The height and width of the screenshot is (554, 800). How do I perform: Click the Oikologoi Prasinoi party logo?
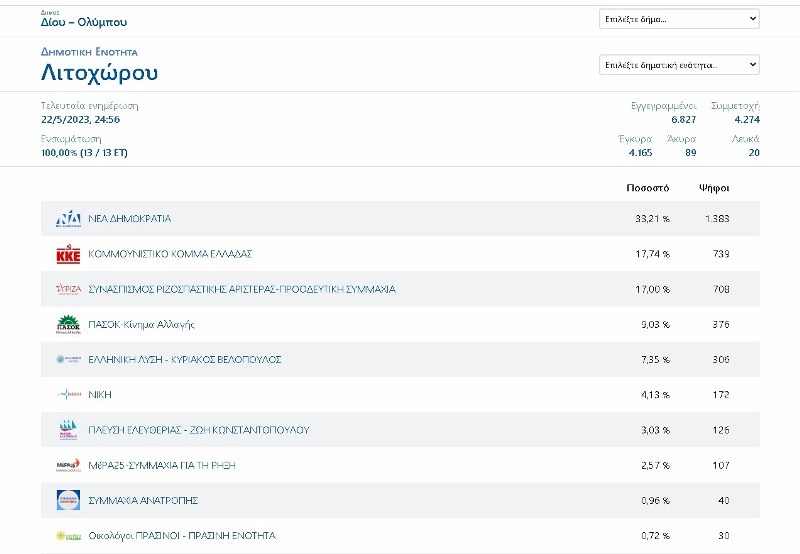click(68, 536)
